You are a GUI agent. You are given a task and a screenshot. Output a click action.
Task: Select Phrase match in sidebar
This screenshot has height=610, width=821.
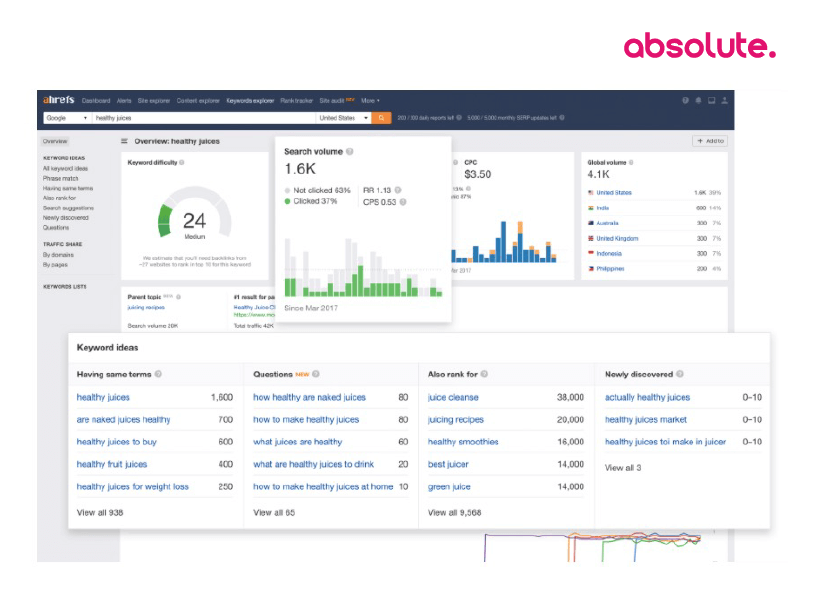click(61, 179)
